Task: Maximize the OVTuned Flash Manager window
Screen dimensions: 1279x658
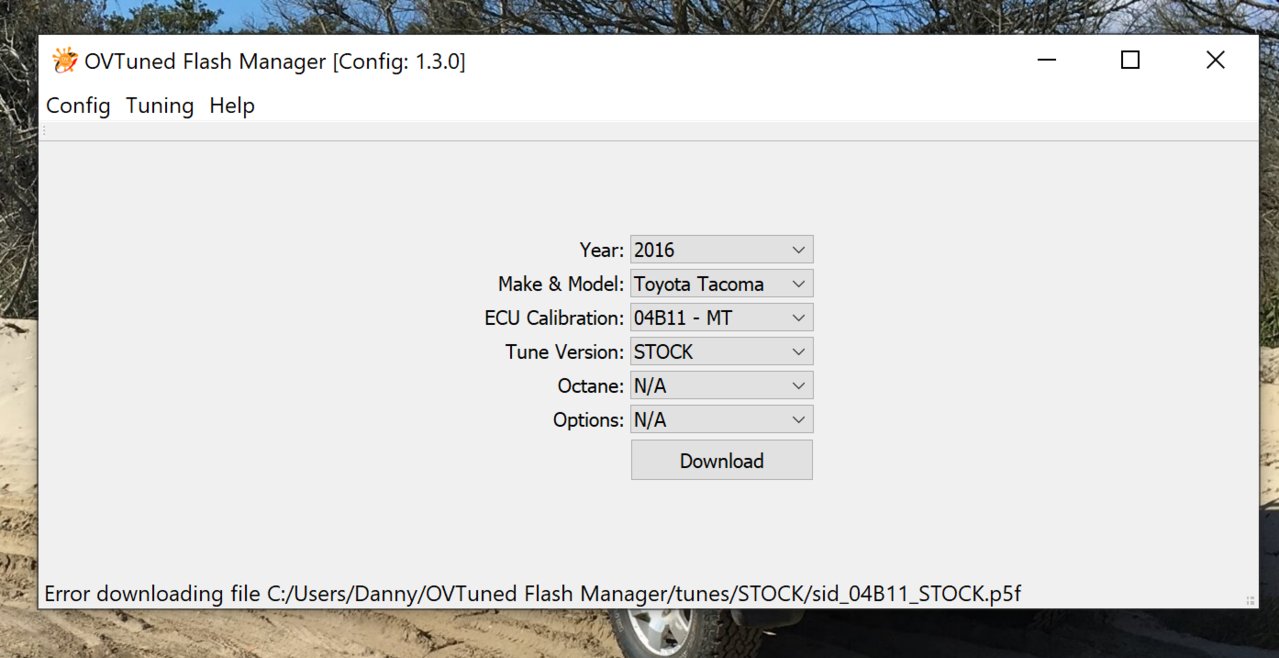Action: pos(1130,60)
